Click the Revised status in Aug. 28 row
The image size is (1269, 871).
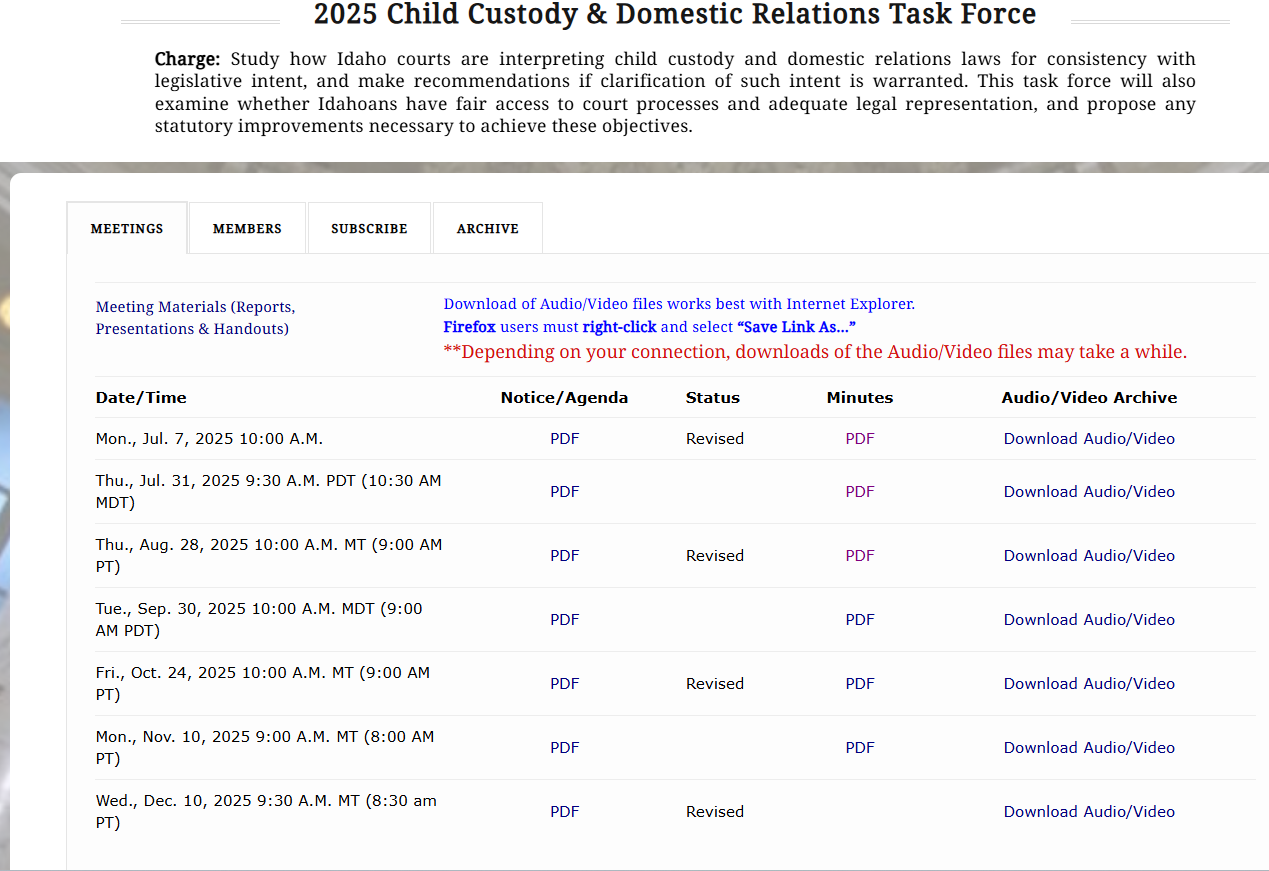tap(715, 556)
